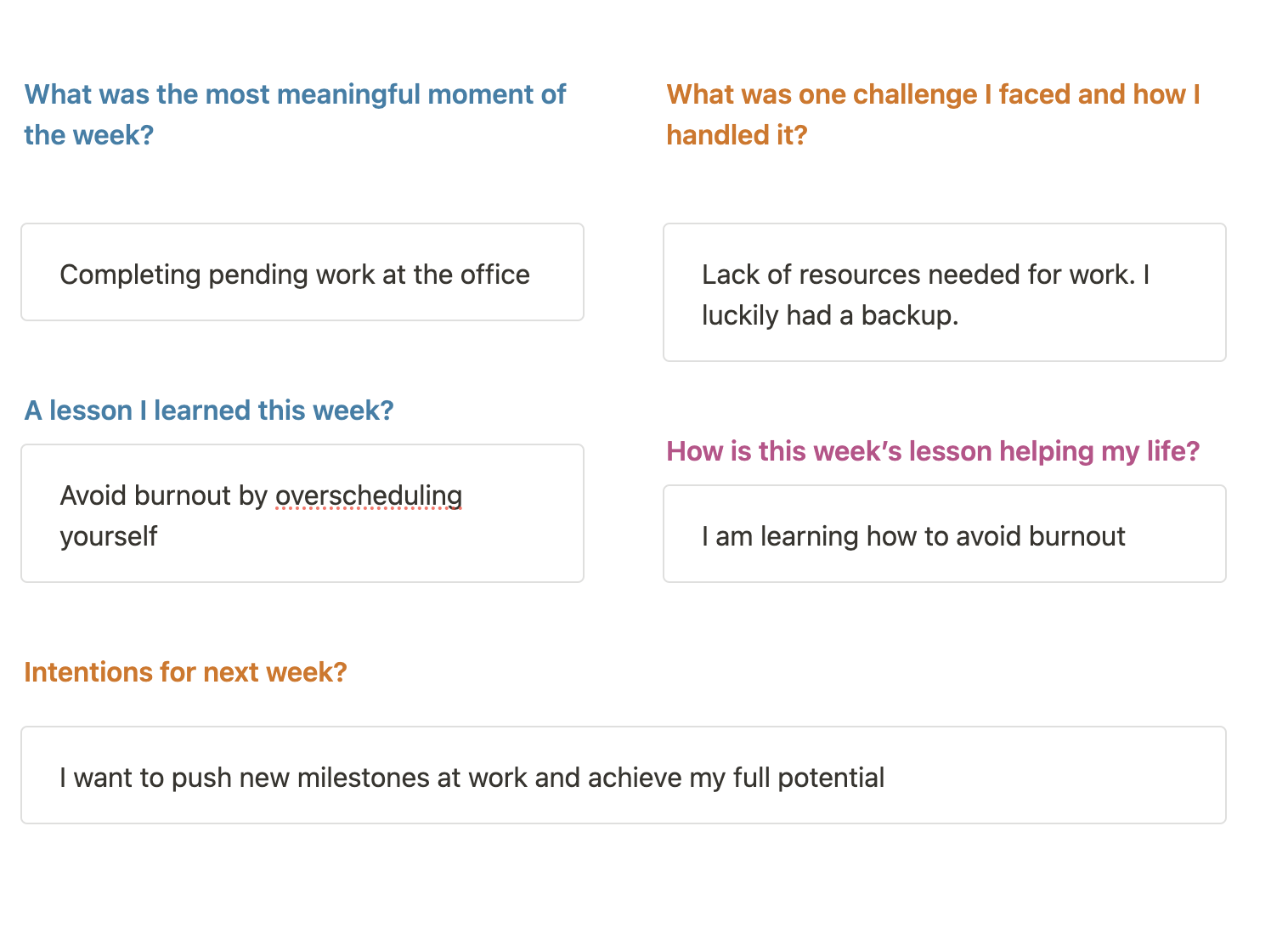This screenshot has width=1288, height=928.
Task: Click the 'most meaningful moment of the week' heading
Action: point(295,115)
